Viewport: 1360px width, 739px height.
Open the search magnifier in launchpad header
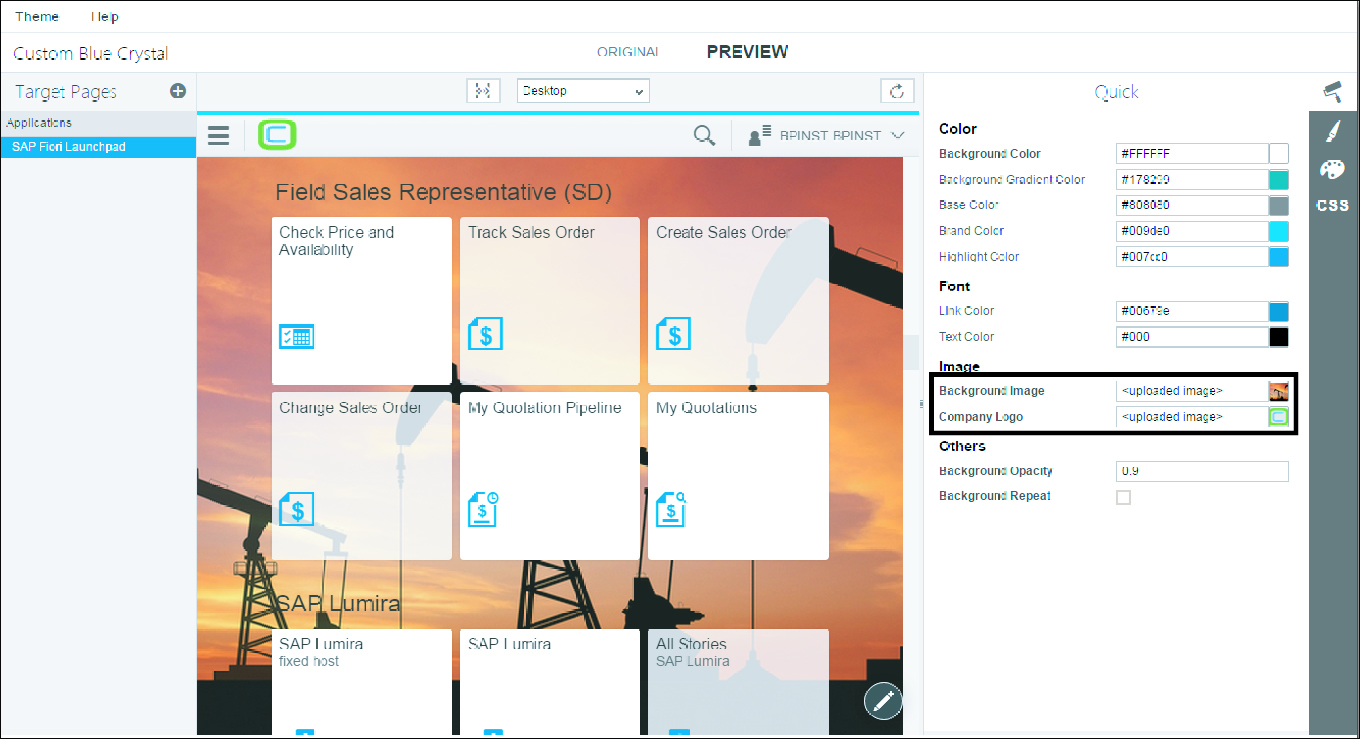(704, 135)
